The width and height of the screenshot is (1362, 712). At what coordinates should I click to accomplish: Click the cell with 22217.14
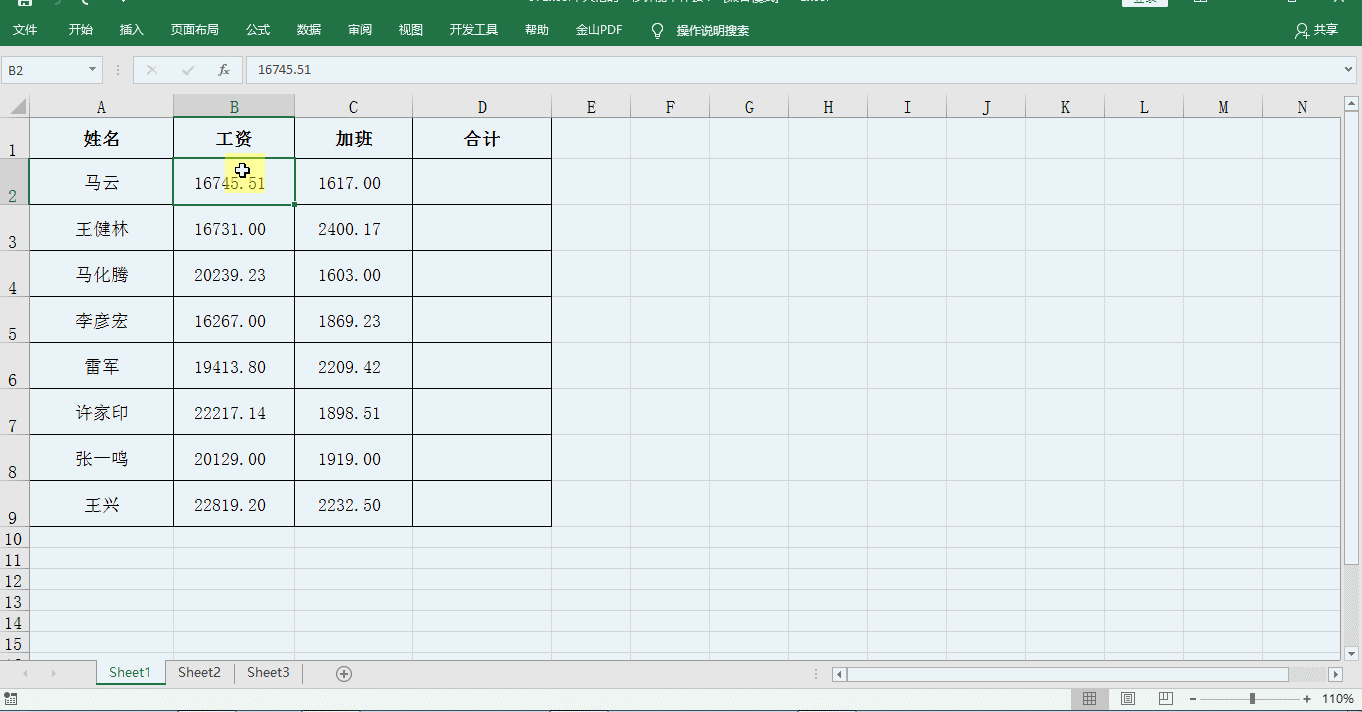point(234,412)
